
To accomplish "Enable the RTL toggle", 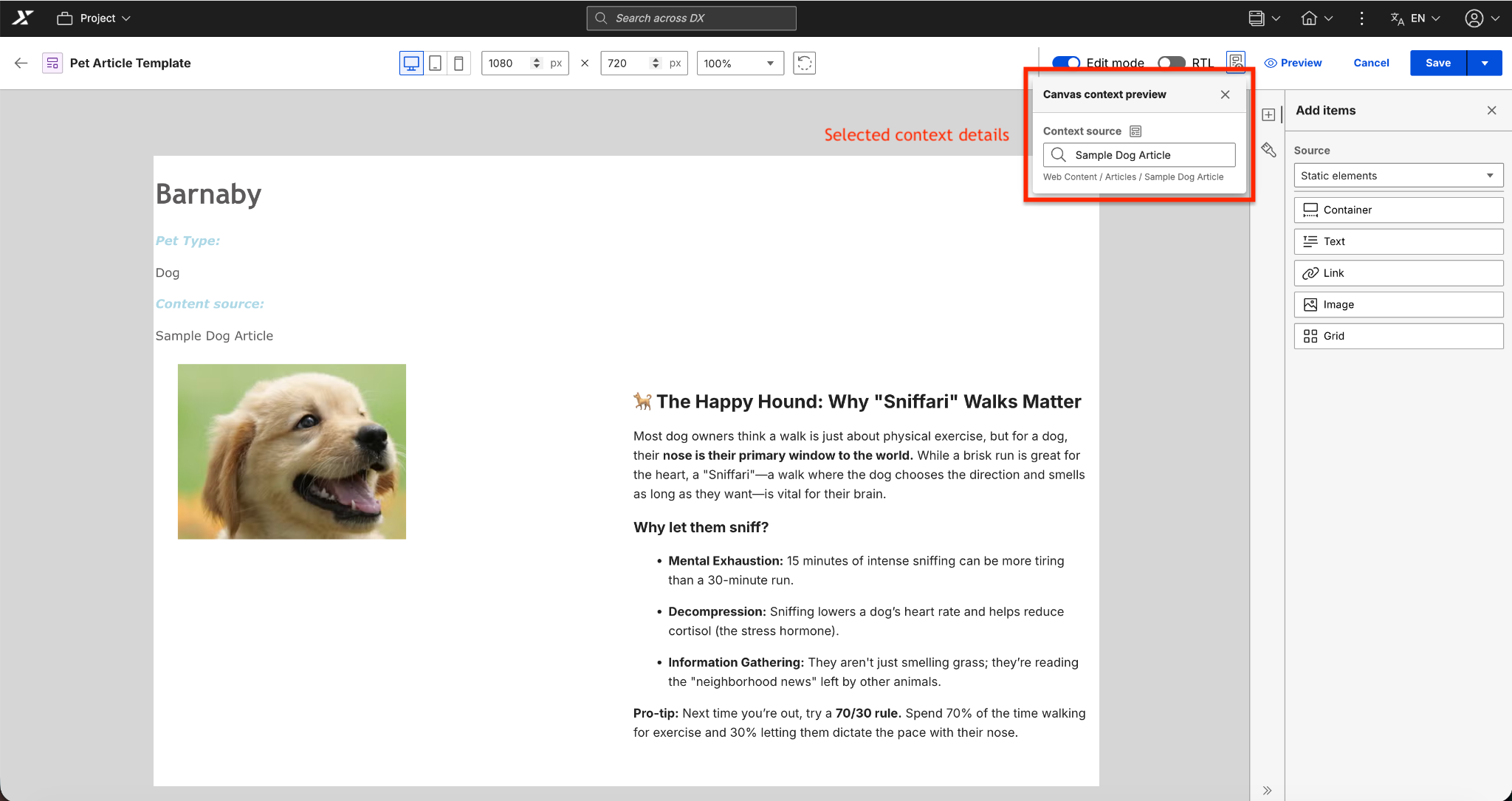I will (1171, 63).
